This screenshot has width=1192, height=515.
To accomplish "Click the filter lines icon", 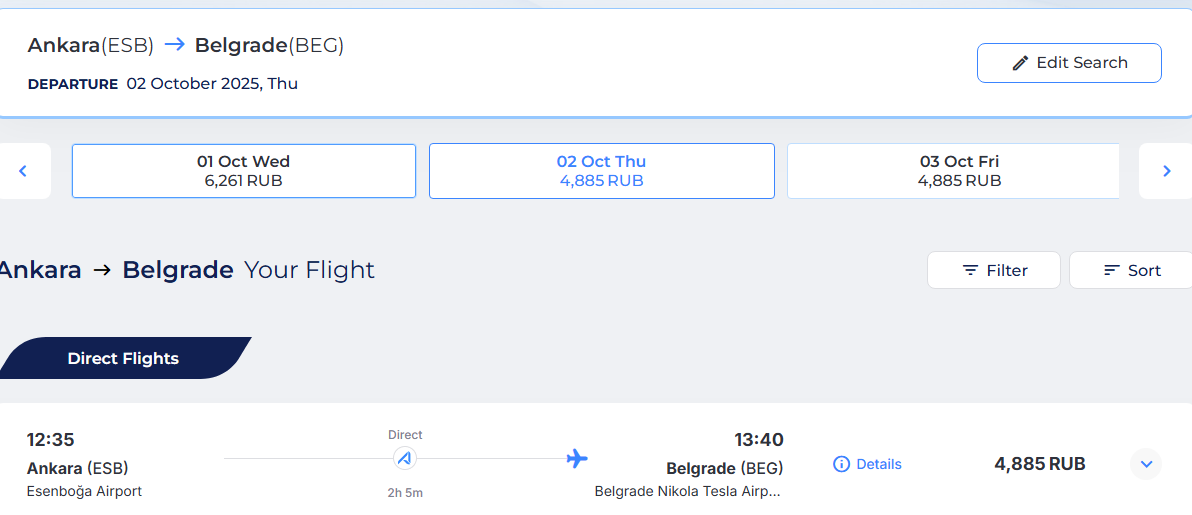I will click(x=970, y=270).
